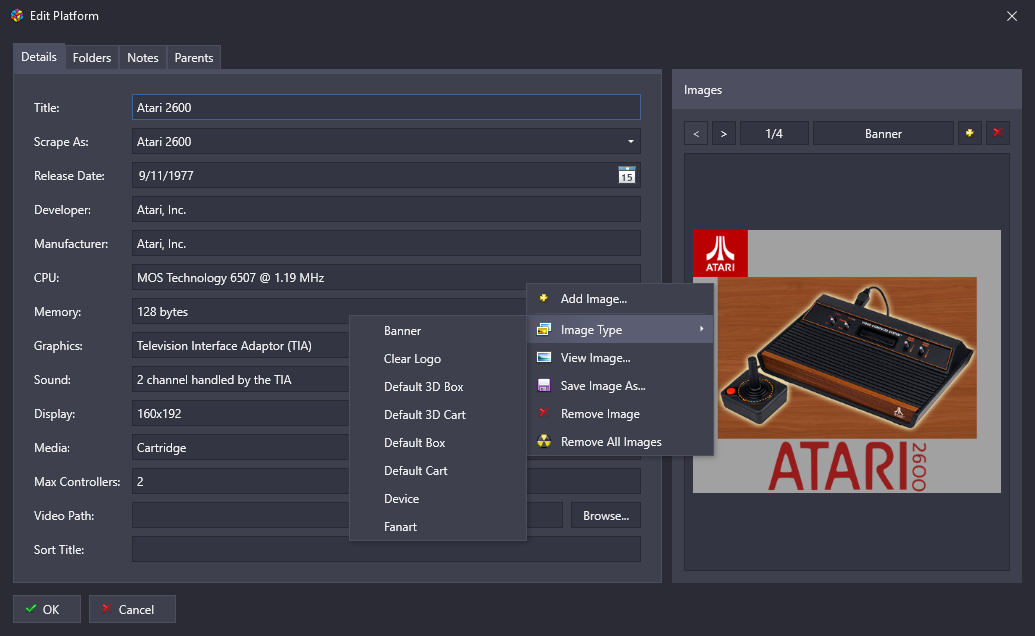Select Banner image type

pyautogui.click(x=438, y=331)
